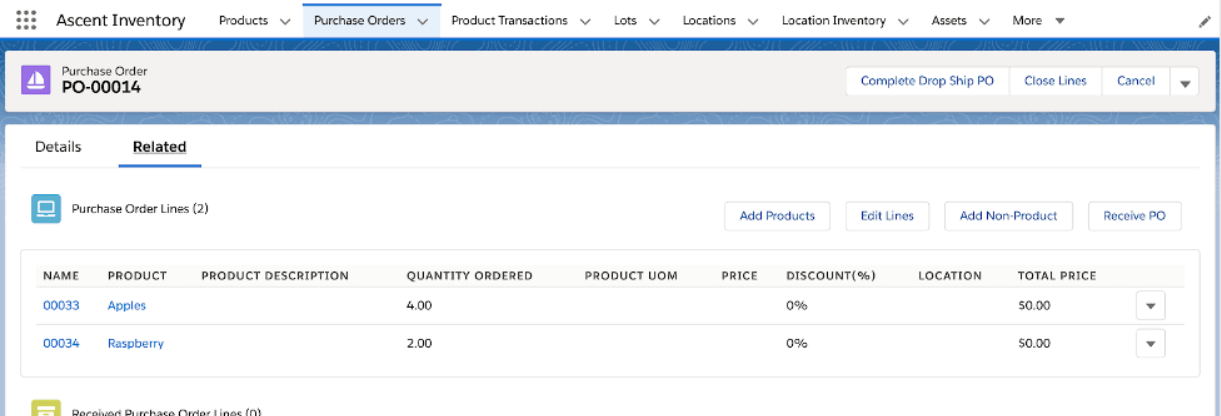Expand the More navigation menu
This screenshot has height=416, width=1221.
point(1038,20)
